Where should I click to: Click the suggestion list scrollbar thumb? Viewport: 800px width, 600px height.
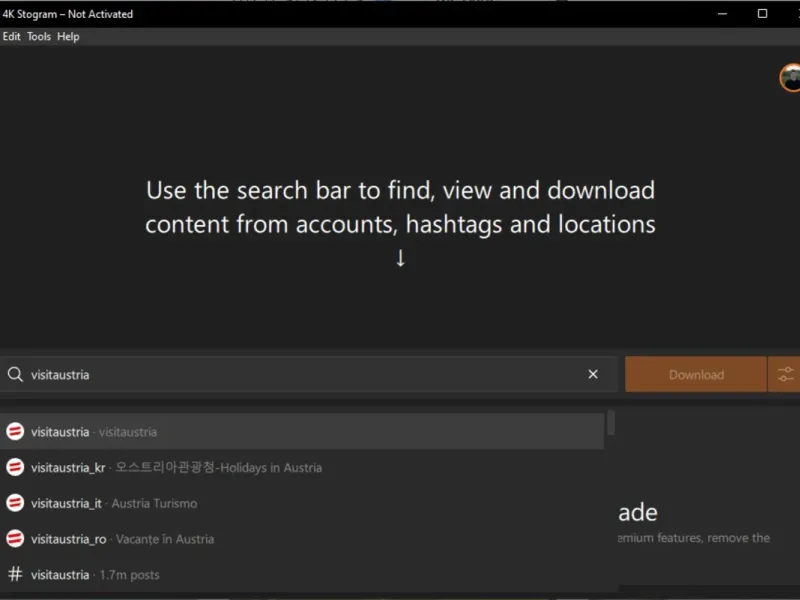[x=611, y=423]
